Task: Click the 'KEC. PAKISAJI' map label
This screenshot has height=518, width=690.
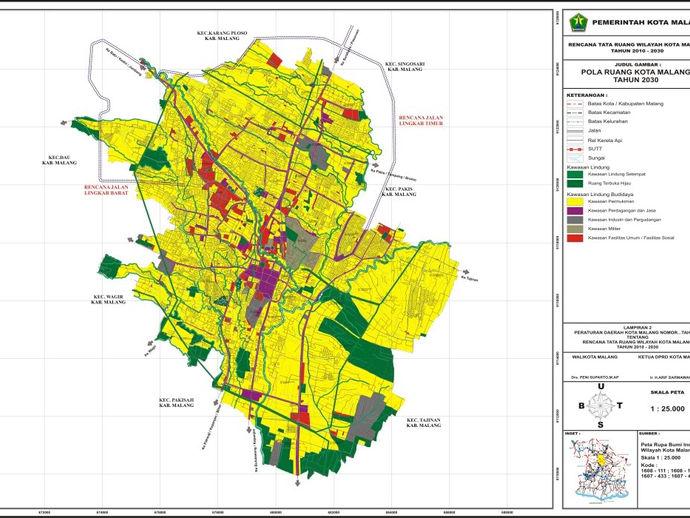Action: pos(176,403)
